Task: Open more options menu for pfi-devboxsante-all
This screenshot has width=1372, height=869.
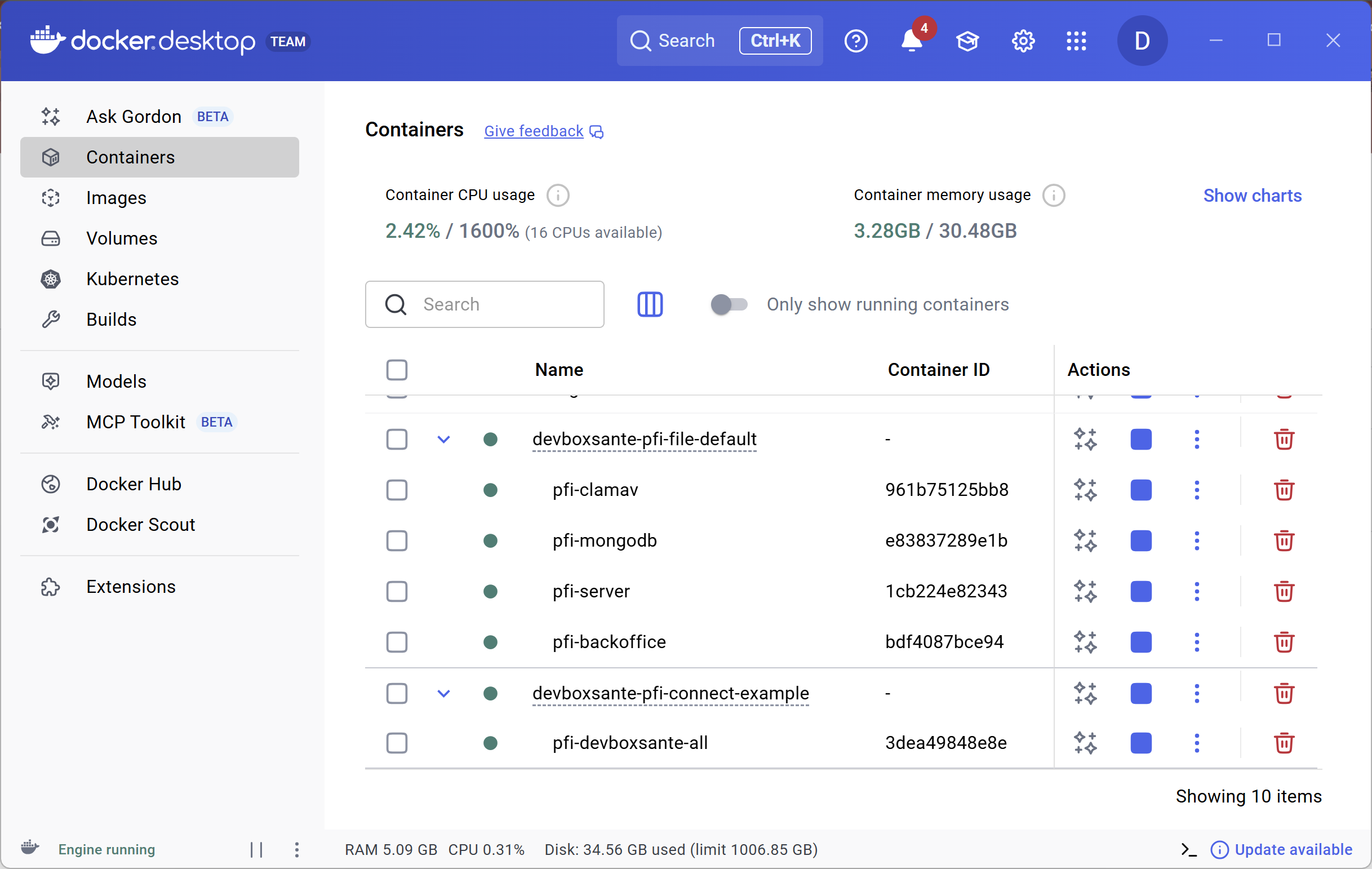Action: [1197, 743]
